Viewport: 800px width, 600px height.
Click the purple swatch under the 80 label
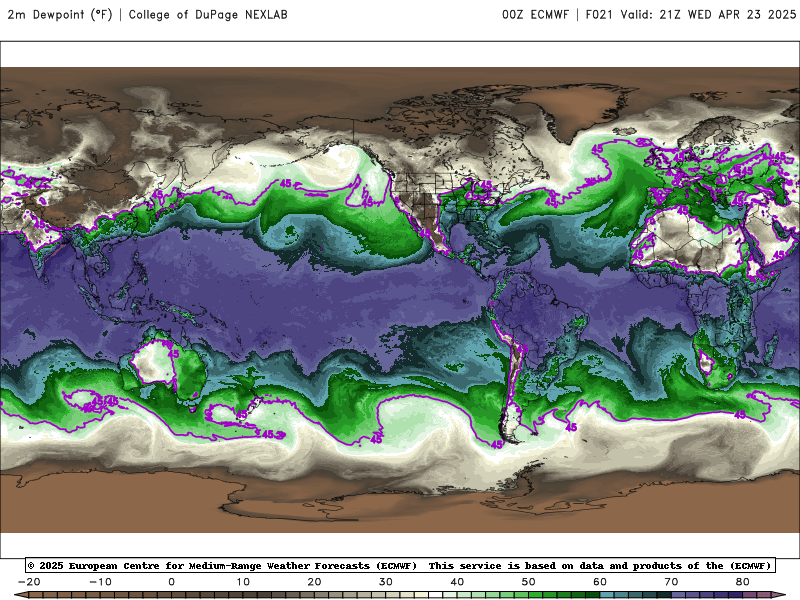[x=749, y=595]
